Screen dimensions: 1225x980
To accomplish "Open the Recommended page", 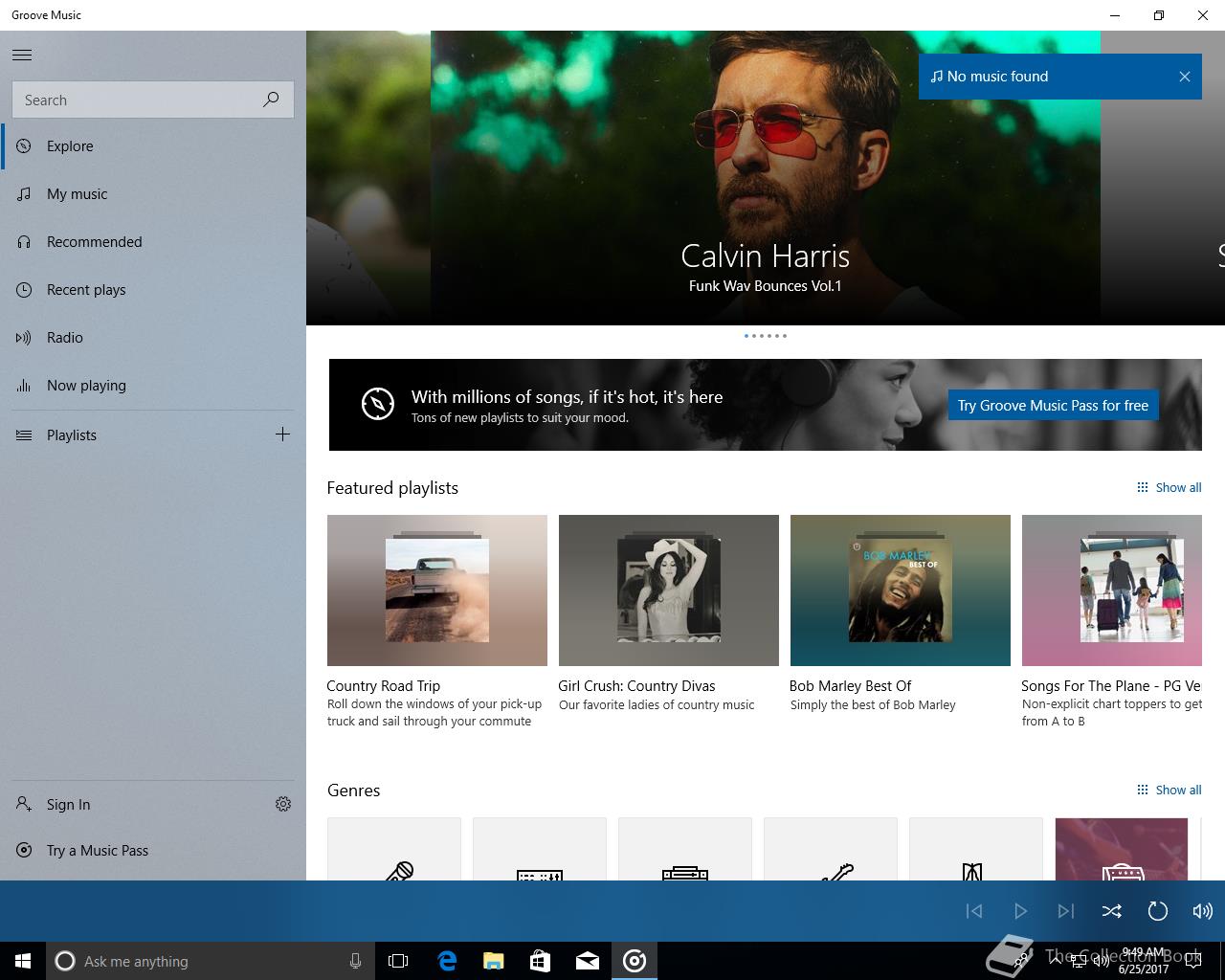I will (x=153, y=242).
